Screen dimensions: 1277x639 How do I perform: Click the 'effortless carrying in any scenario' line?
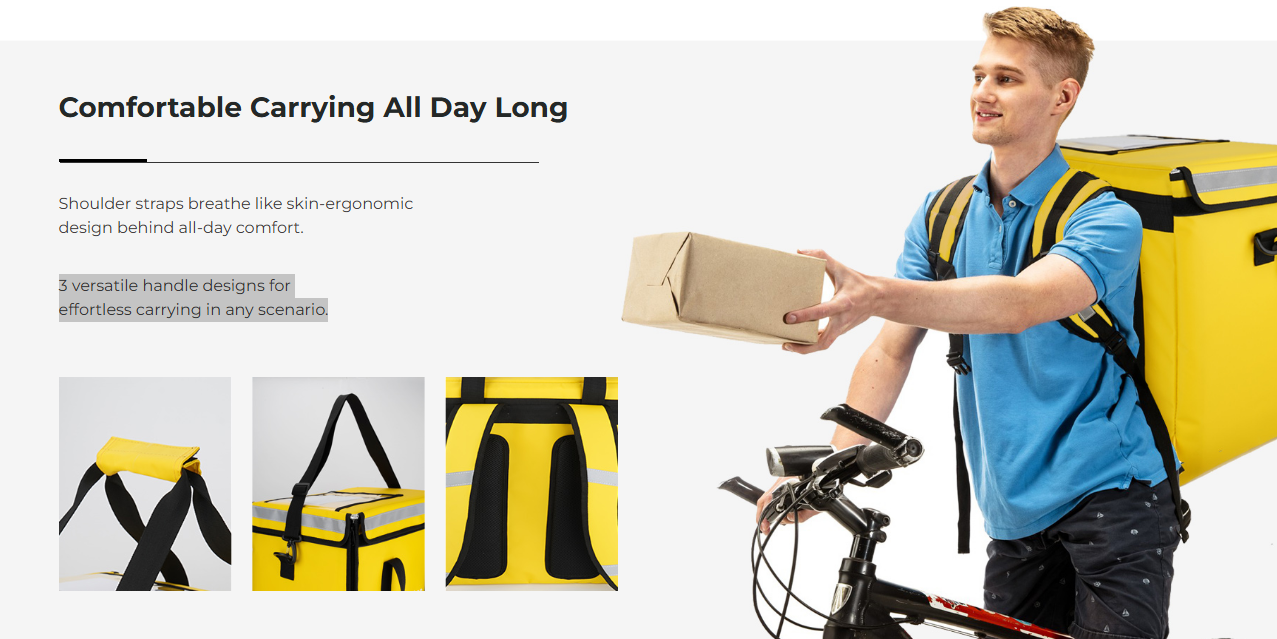(193, 310)
